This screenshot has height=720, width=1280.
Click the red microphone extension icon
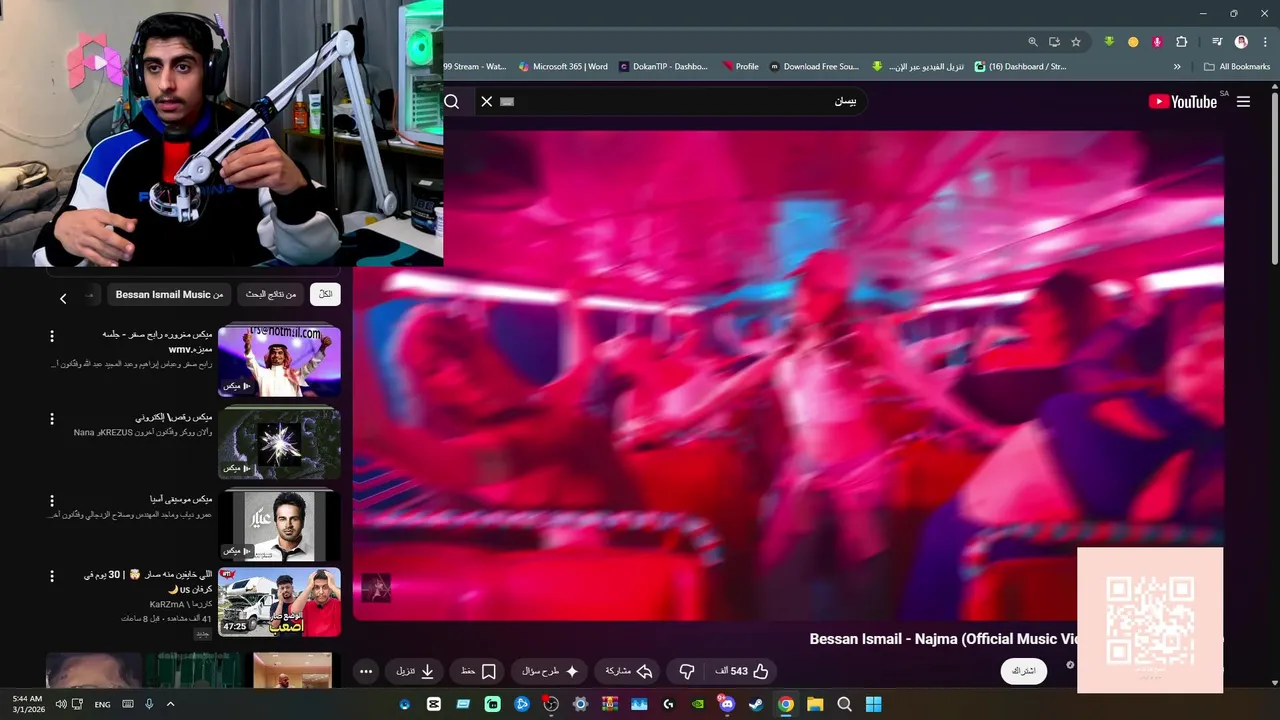[x=1157, y=42]
